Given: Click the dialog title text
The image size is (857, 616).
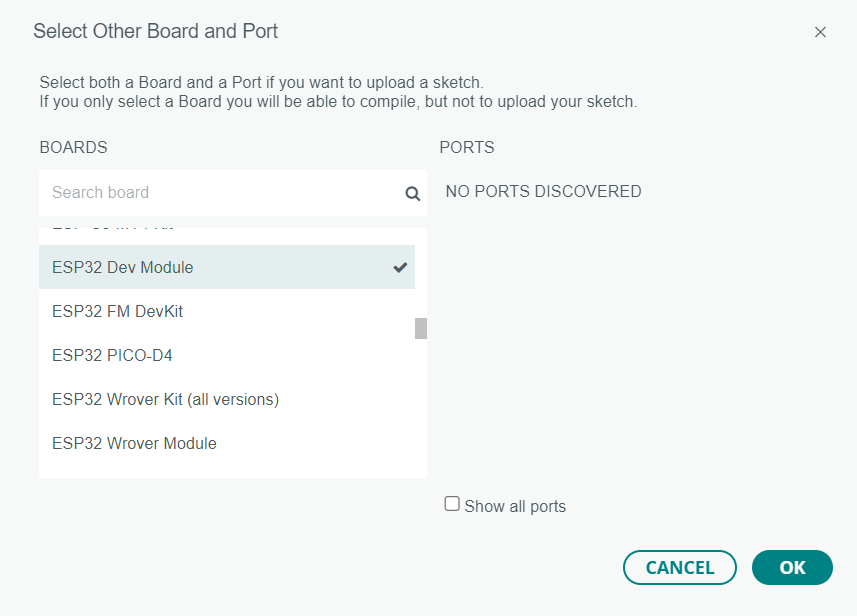Looking at the screenshot, I should click(155, 31).
